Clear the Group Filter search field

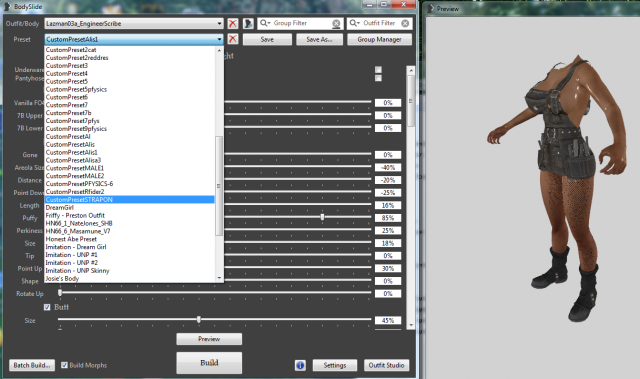(x=336, y=24)
